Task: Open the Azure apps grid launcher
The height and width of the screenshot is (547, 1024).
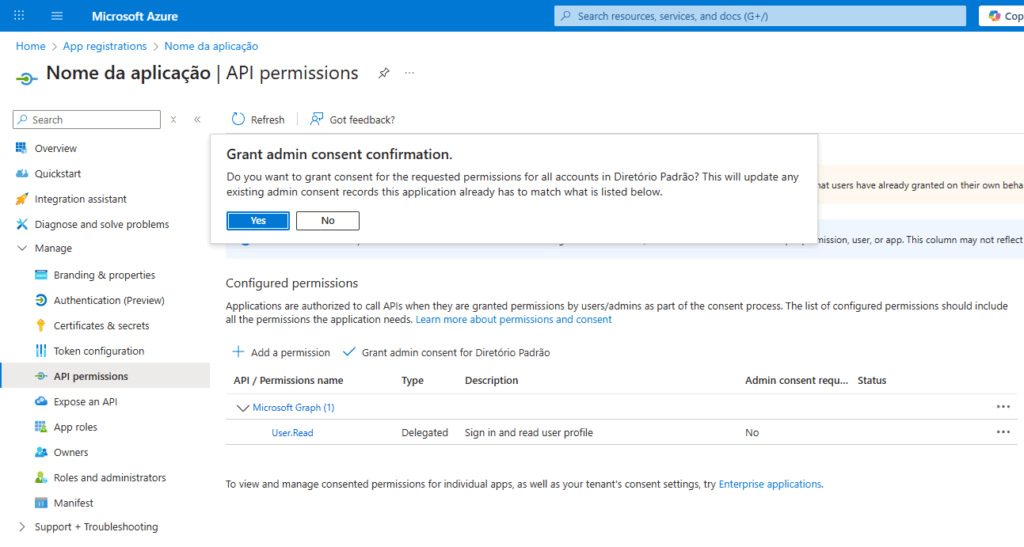Action: 19,16
